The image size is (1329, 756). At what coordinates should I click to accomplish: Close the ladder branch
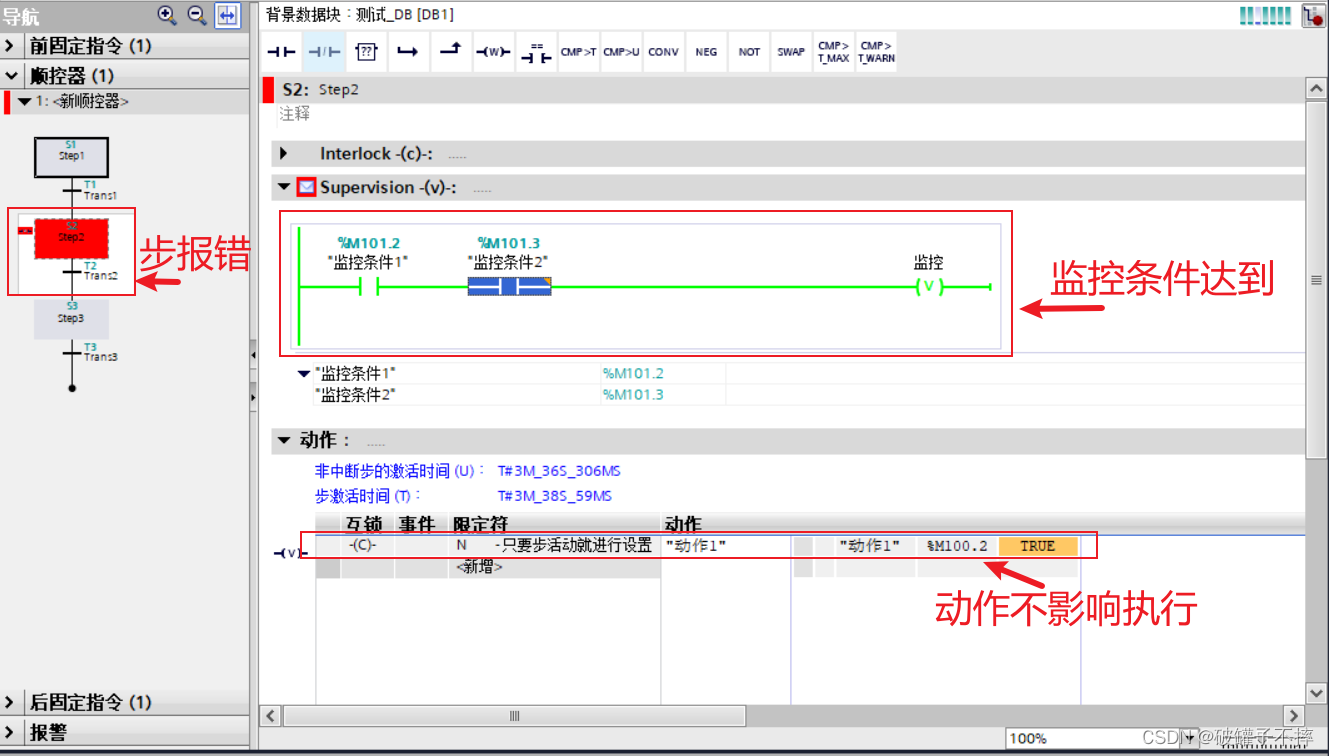[450, 52]
